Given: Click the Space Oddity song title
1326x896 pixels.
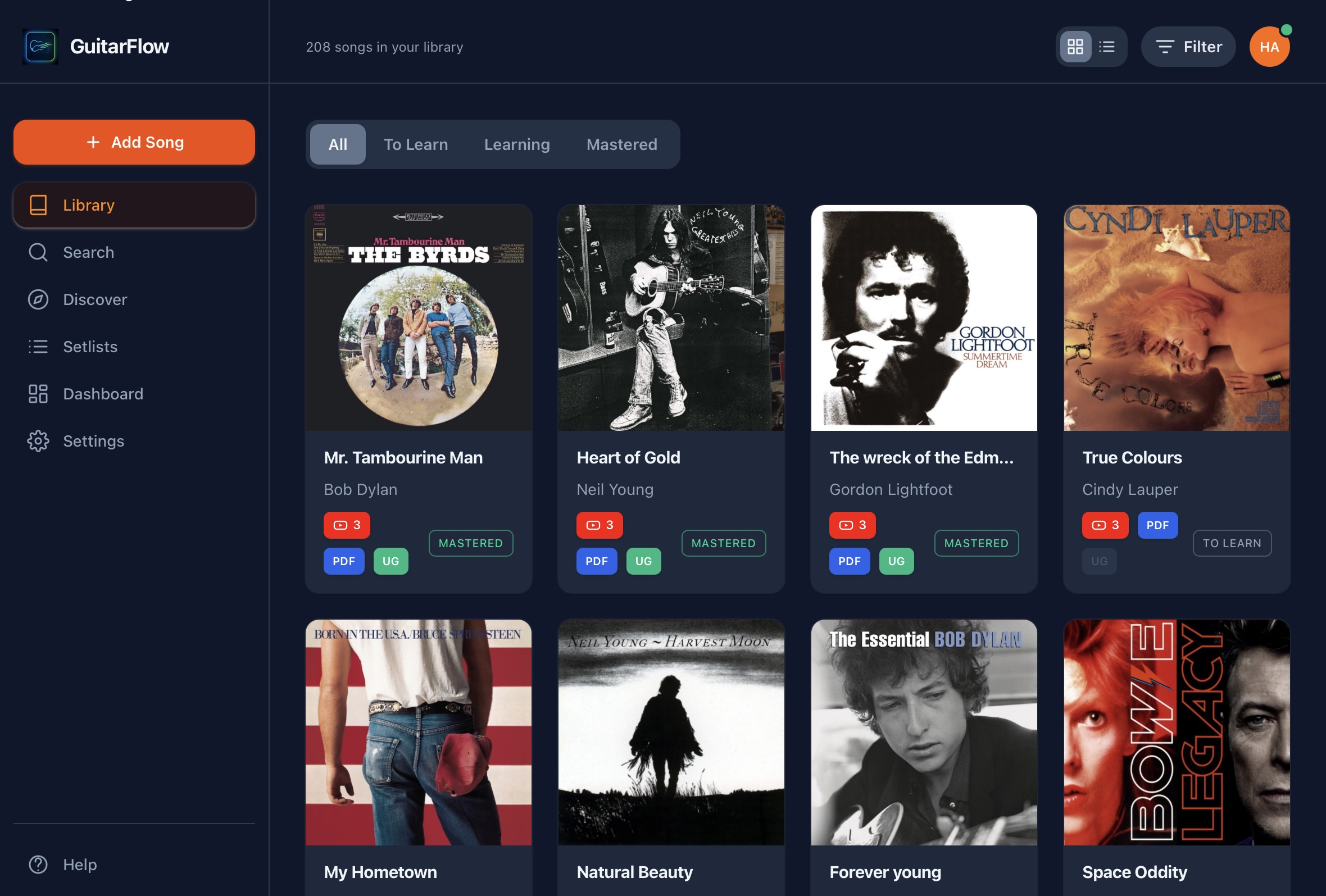Looking at the screenshot, I should [x=1134, y=872].
